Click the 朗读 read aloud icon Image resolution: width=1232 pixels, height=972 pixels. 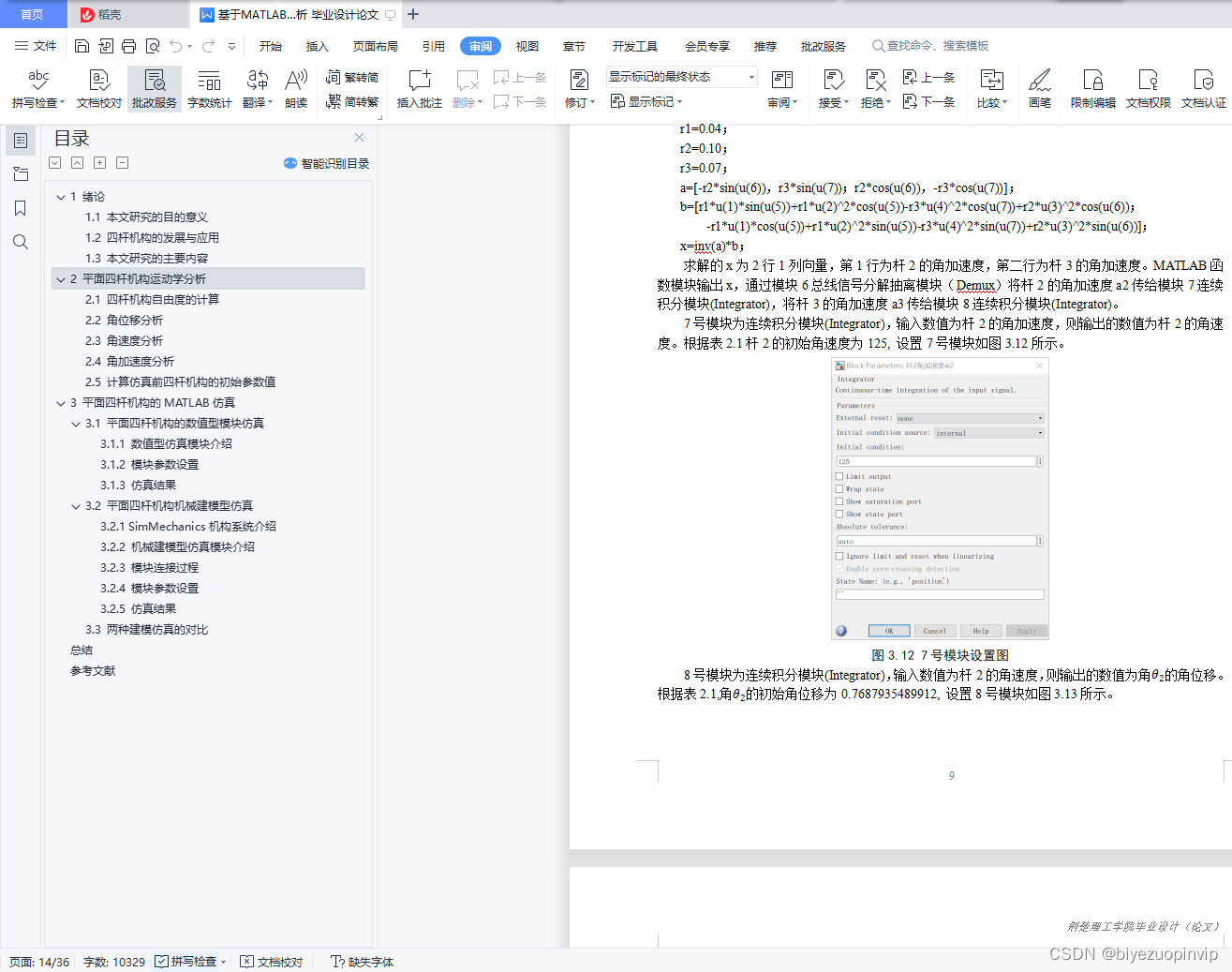(x=296, y=89)
